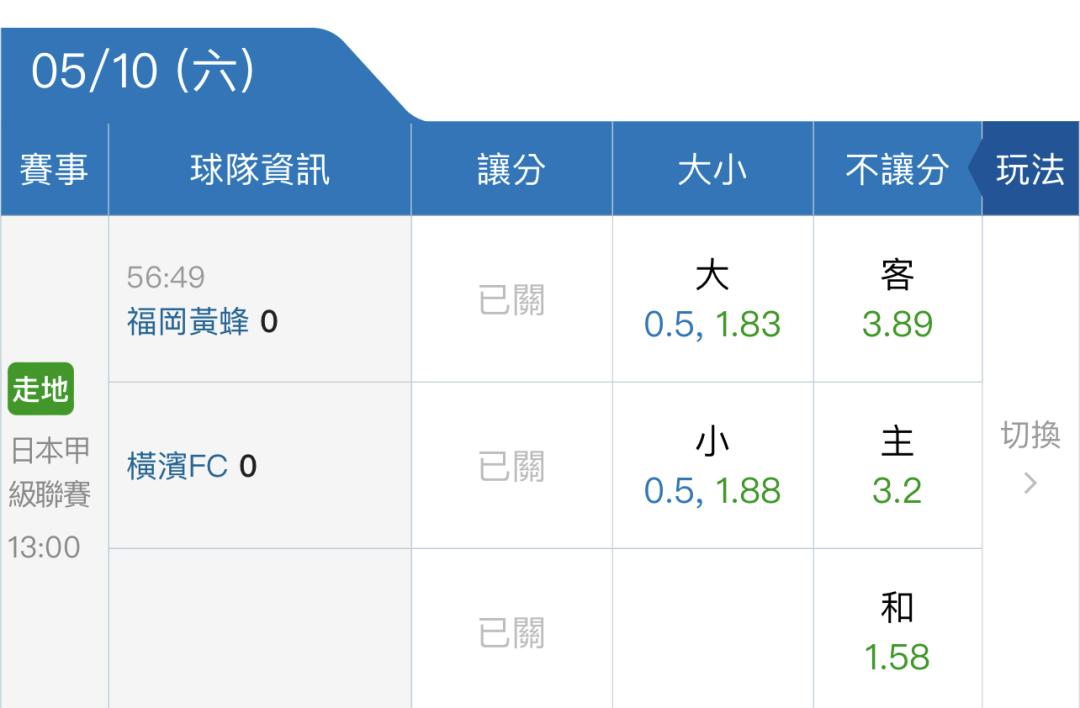The image size is (1080, 708).
Task: Tap the 切換 chevron arrow
Action: (1030, 484)
